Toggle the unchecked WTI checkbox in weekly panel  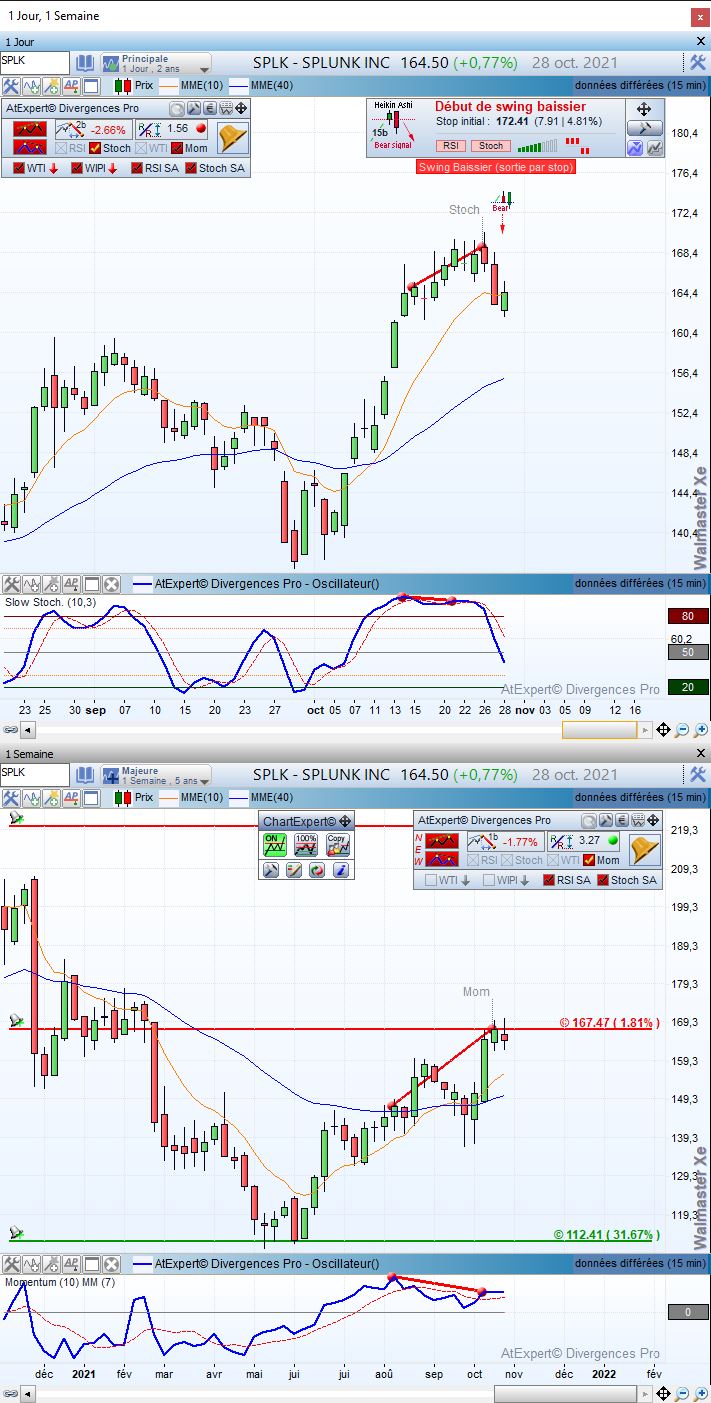[x=431, y=880]
